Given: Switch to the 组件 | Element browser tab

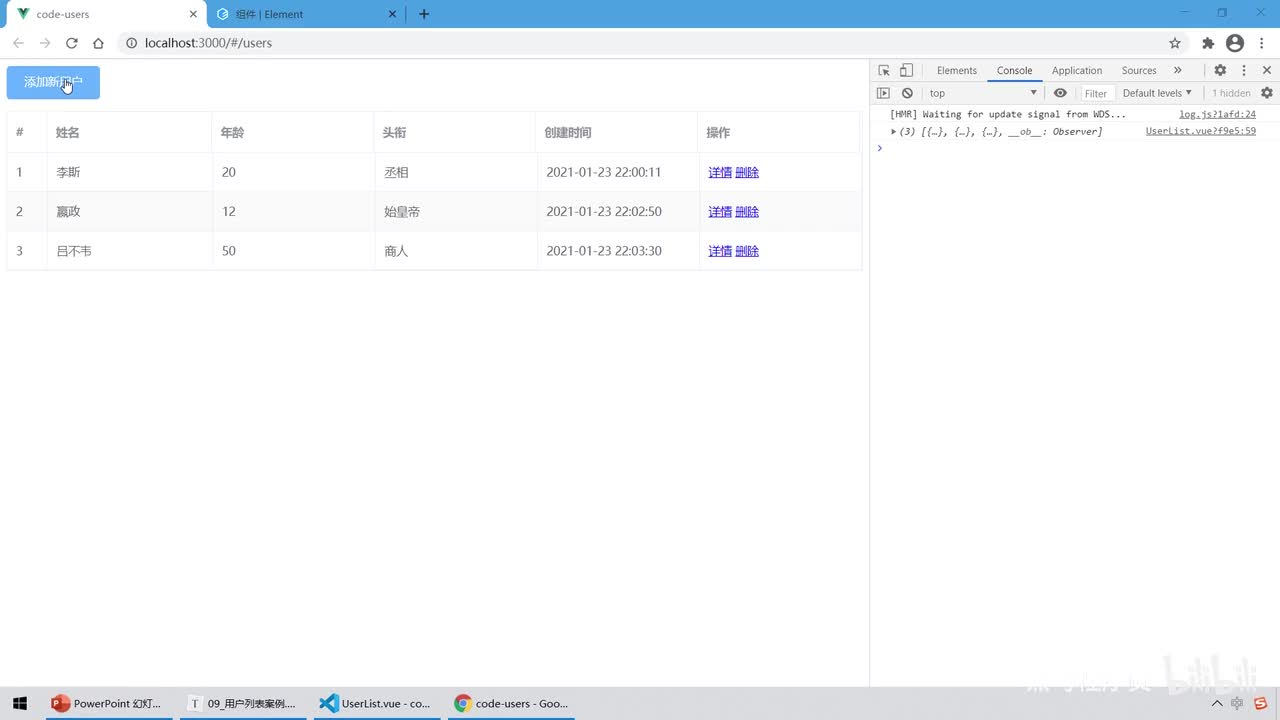Looking at the screenshot, I should 305,14.
